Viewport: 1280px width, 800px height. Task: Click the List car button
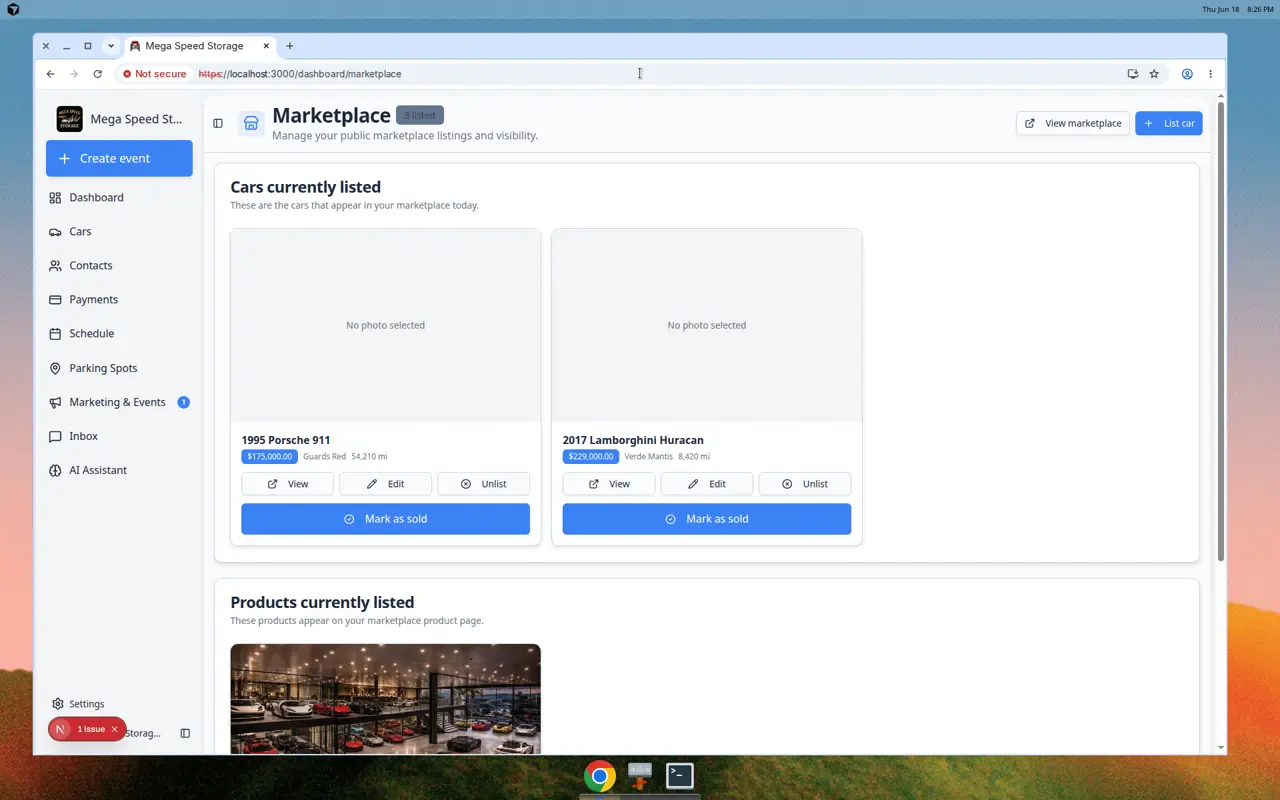[1169, 123]
